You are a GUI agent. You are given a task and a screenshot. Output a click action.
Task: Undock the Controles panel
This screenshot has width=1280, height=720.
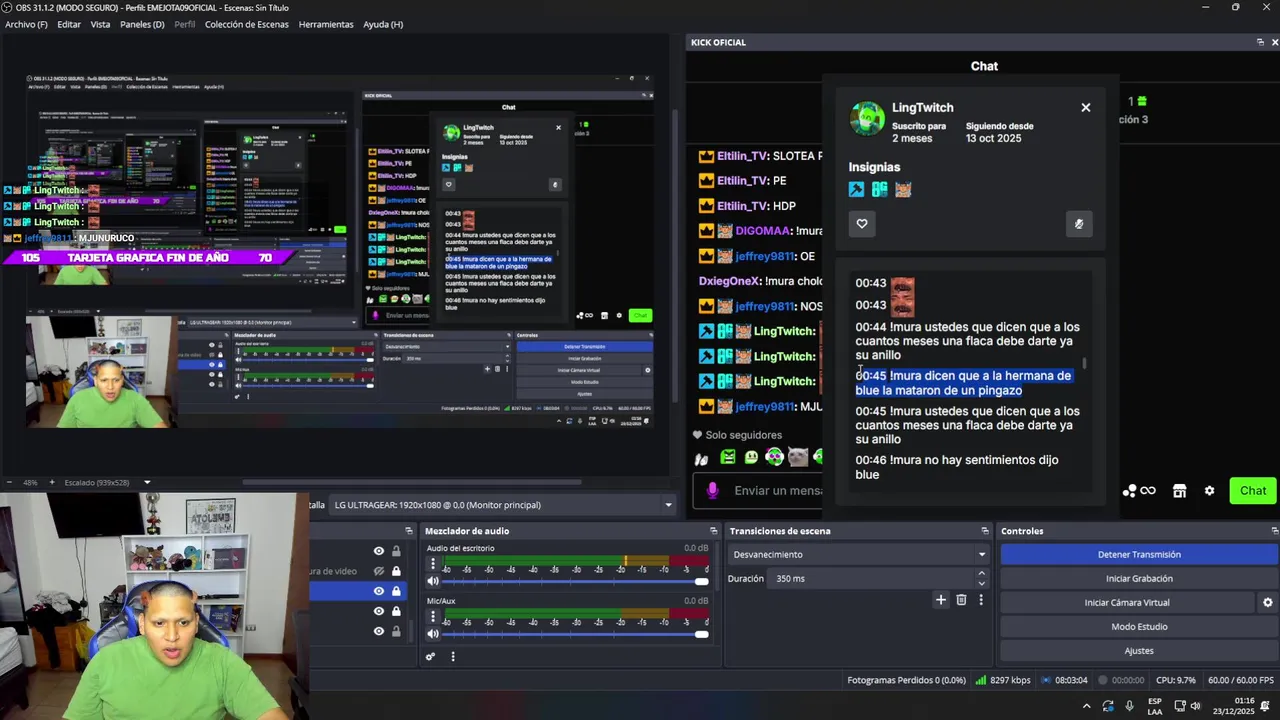(x=1274, y=531)
